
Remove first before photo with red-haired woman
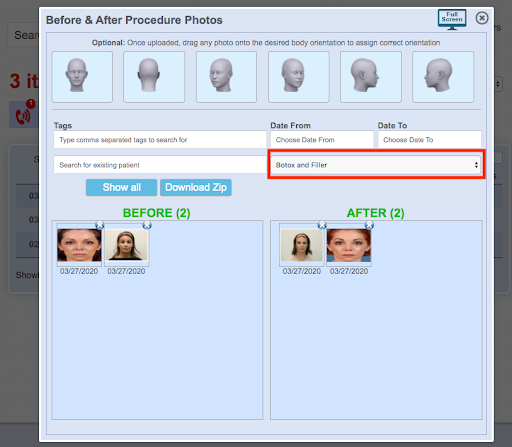pos(99,225)
